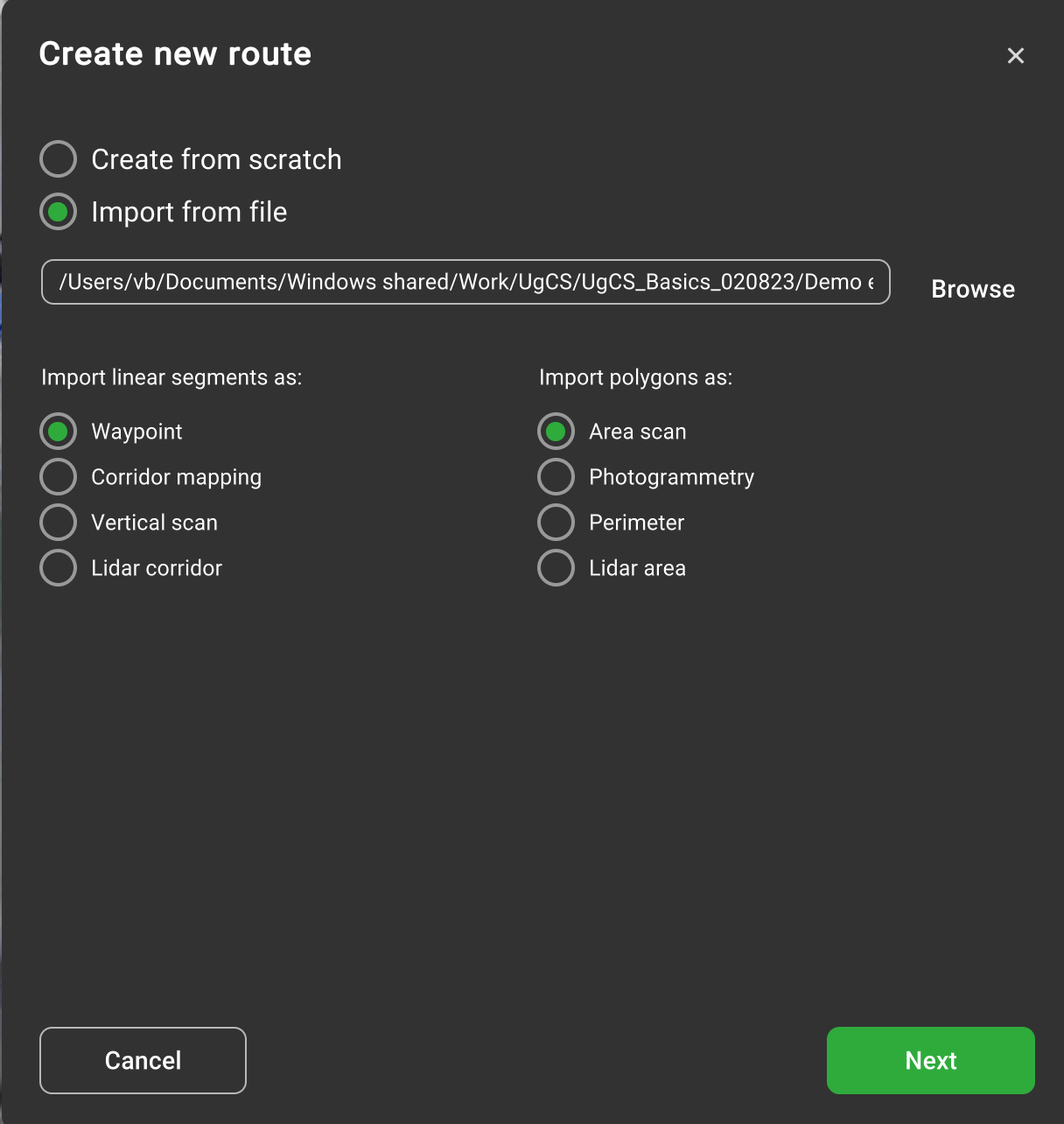Viewport: 1064px width, 1124px height.
Task: Select the Lidar area option
Action: [556, 568]
